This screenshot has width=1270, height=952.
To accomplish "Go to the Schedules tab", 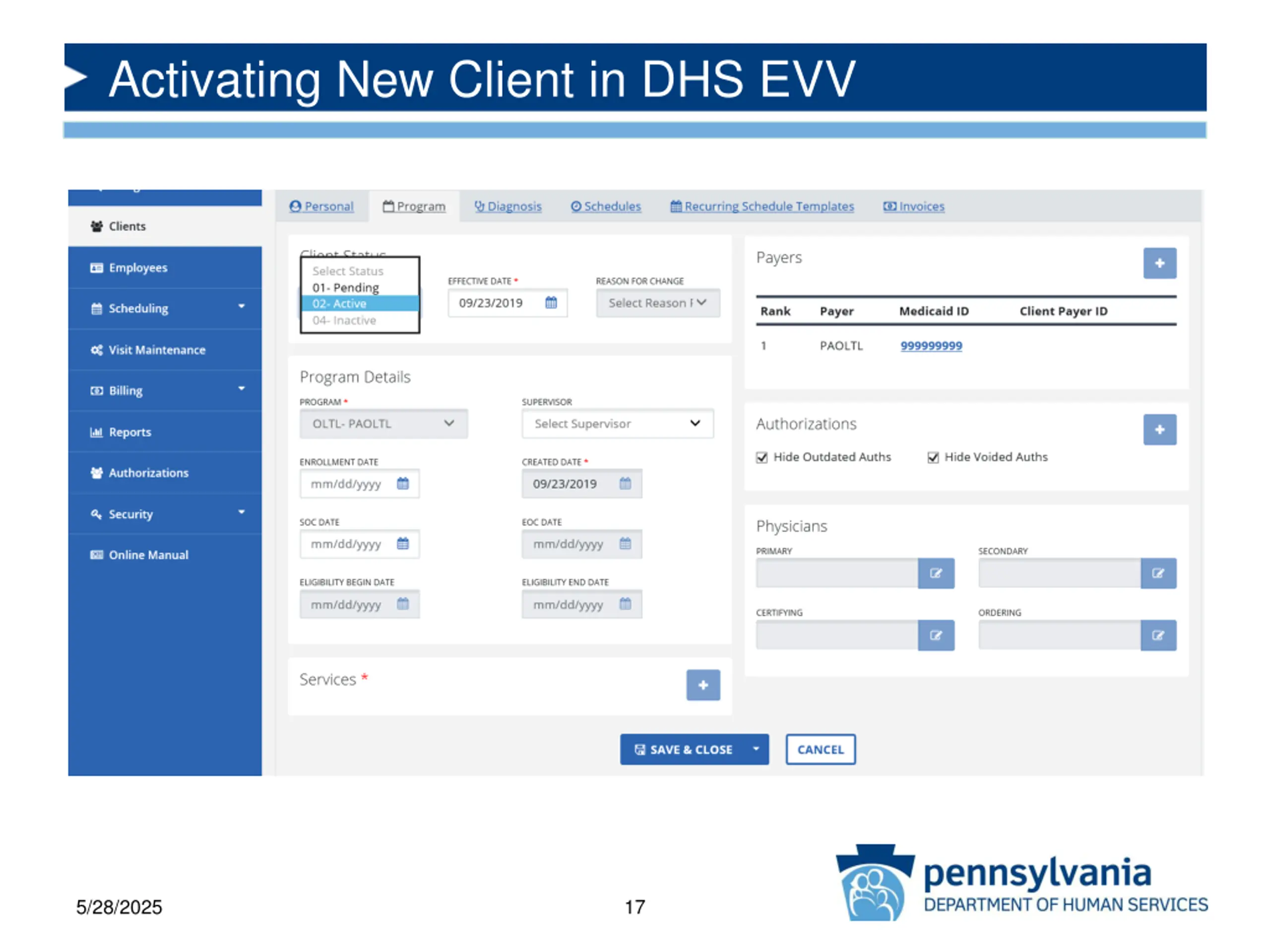I will pyautogui.click(x=606, y=206).
